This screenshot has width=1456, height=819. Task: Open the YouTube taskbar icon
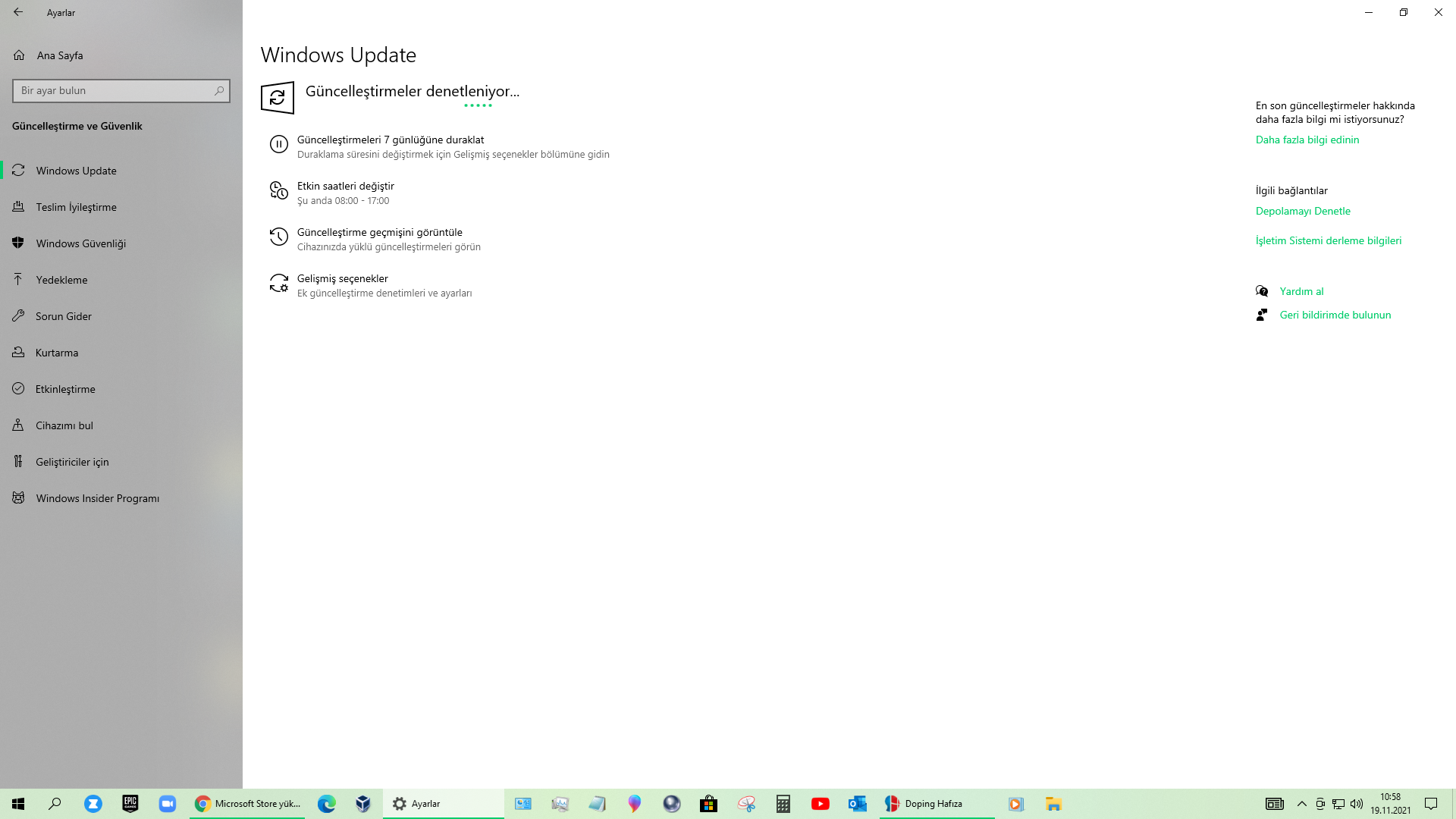[x=820, y=803]
